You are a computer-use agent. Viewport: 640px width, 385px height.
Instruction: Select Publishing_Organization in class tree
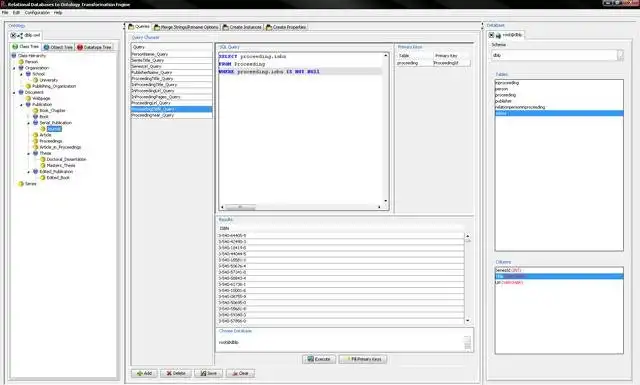tap(54, 86)
